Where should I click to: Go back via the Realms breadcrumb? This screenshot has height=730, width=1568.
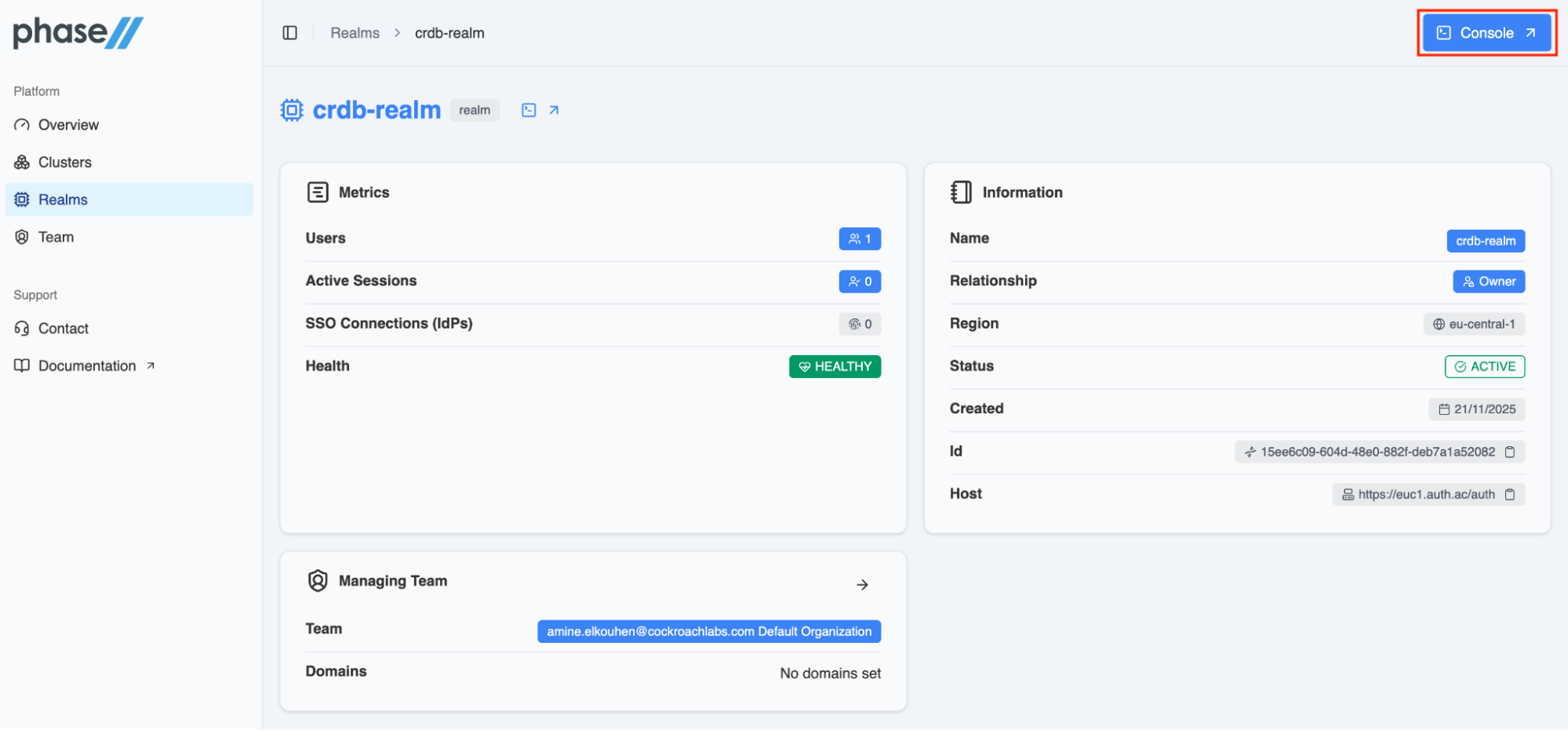tap(355, 32)
